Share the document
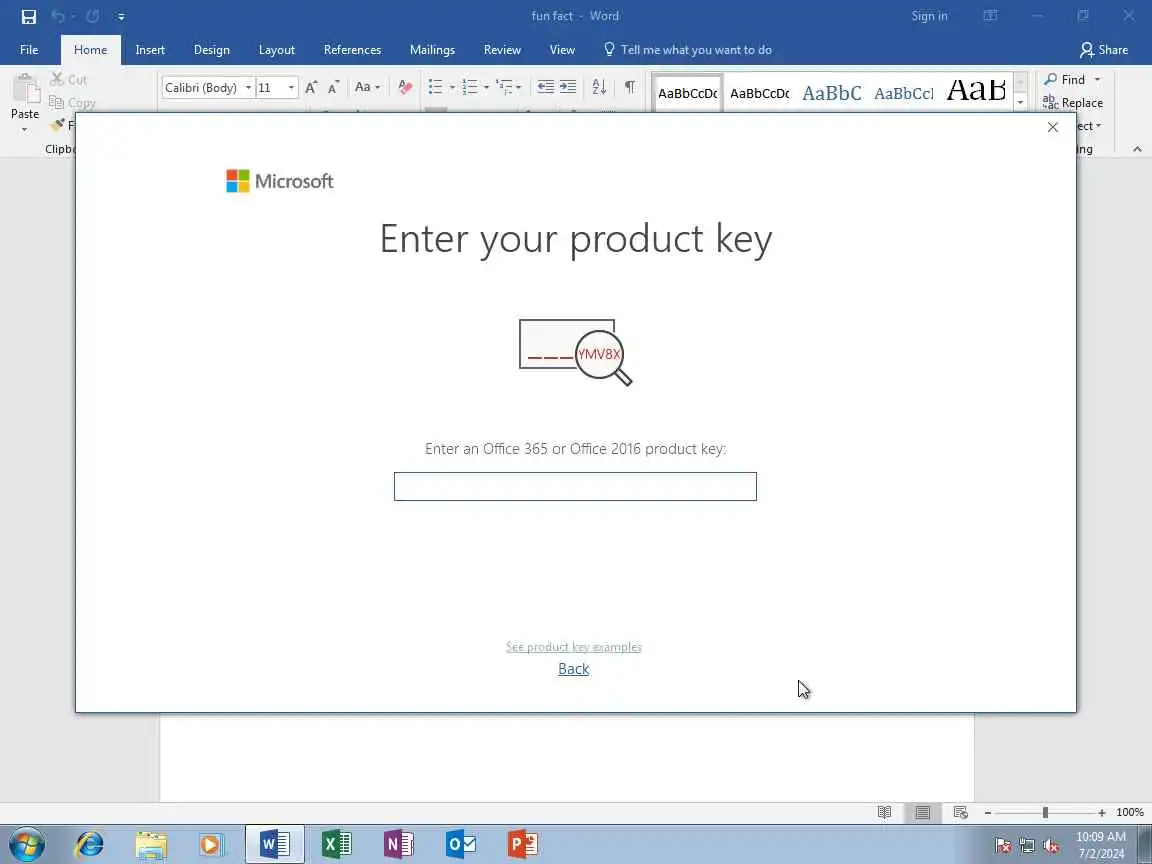 [x=1104, y=50]
